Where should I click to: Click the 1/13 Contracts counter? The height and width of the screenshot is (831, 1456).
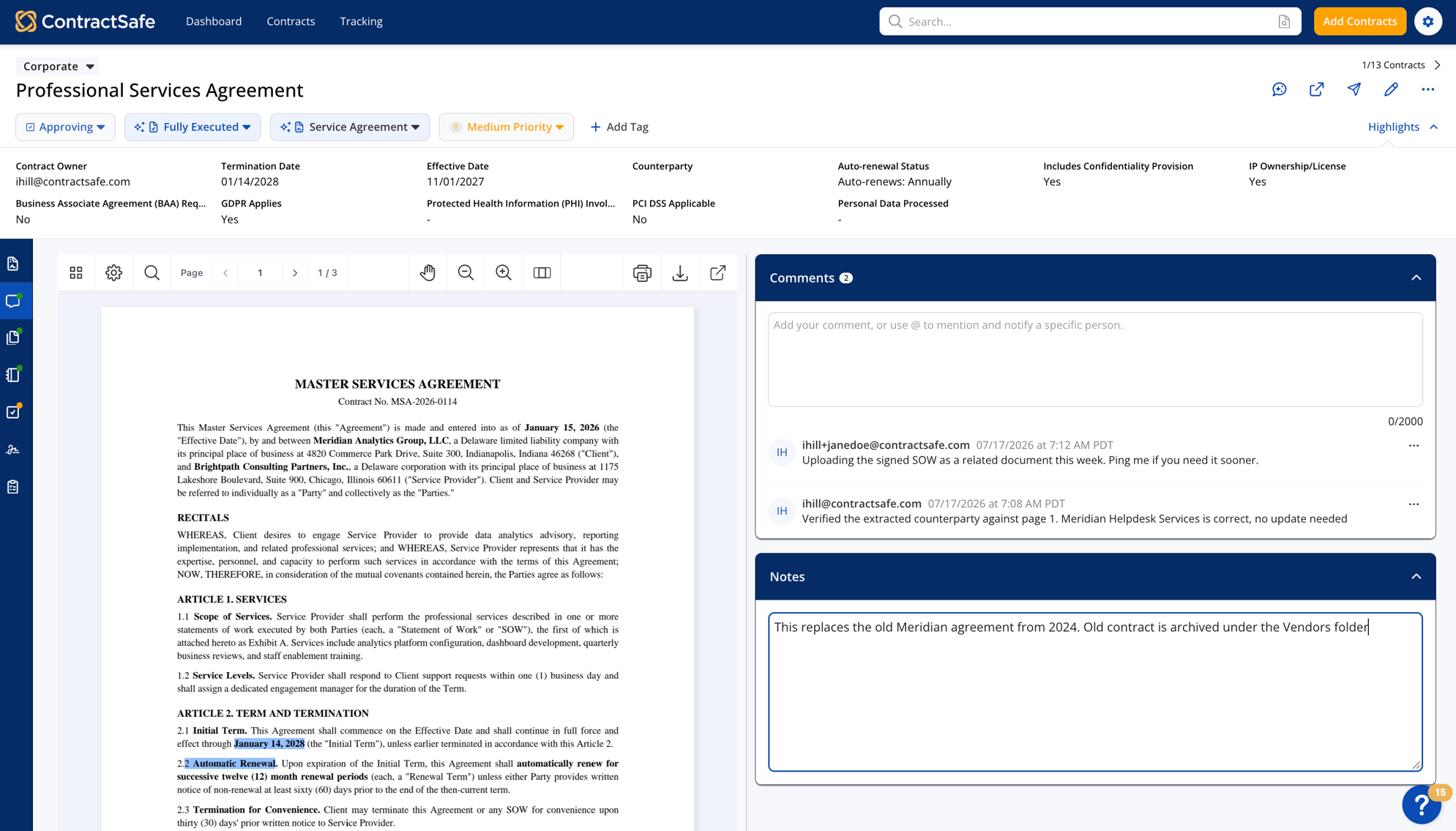coord(1393,65)
